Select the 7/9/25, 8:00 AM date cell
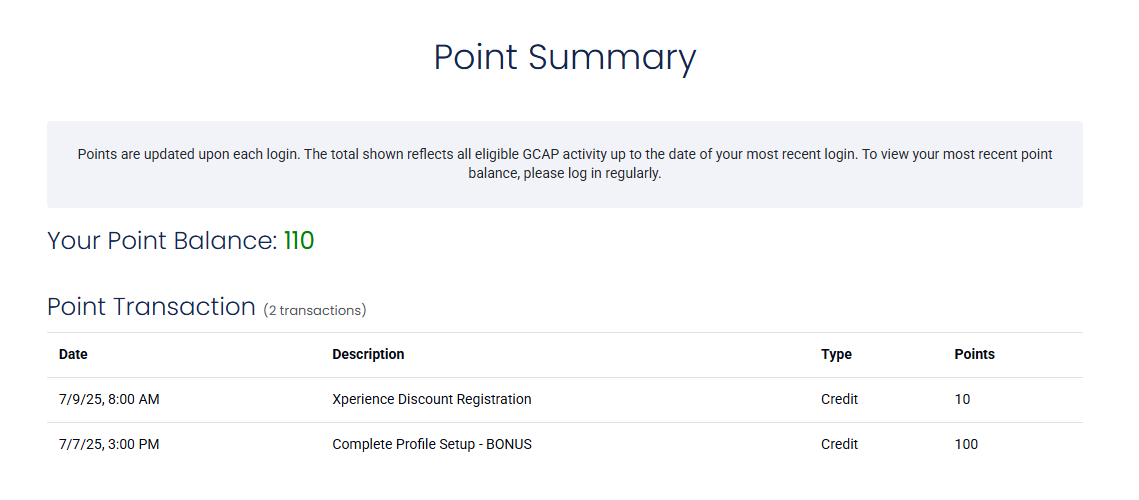1139x500 pixels. (x=109, y=399)
